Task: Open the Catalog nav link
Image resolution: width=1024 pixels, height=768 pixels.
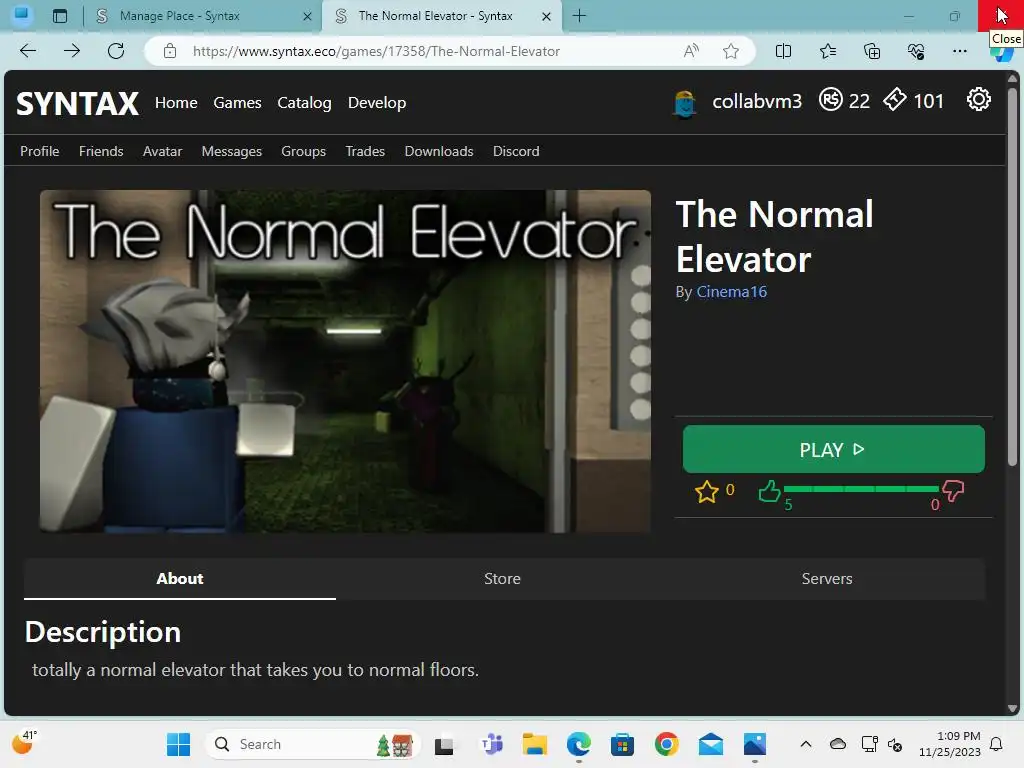Action: tap(304, 103)
